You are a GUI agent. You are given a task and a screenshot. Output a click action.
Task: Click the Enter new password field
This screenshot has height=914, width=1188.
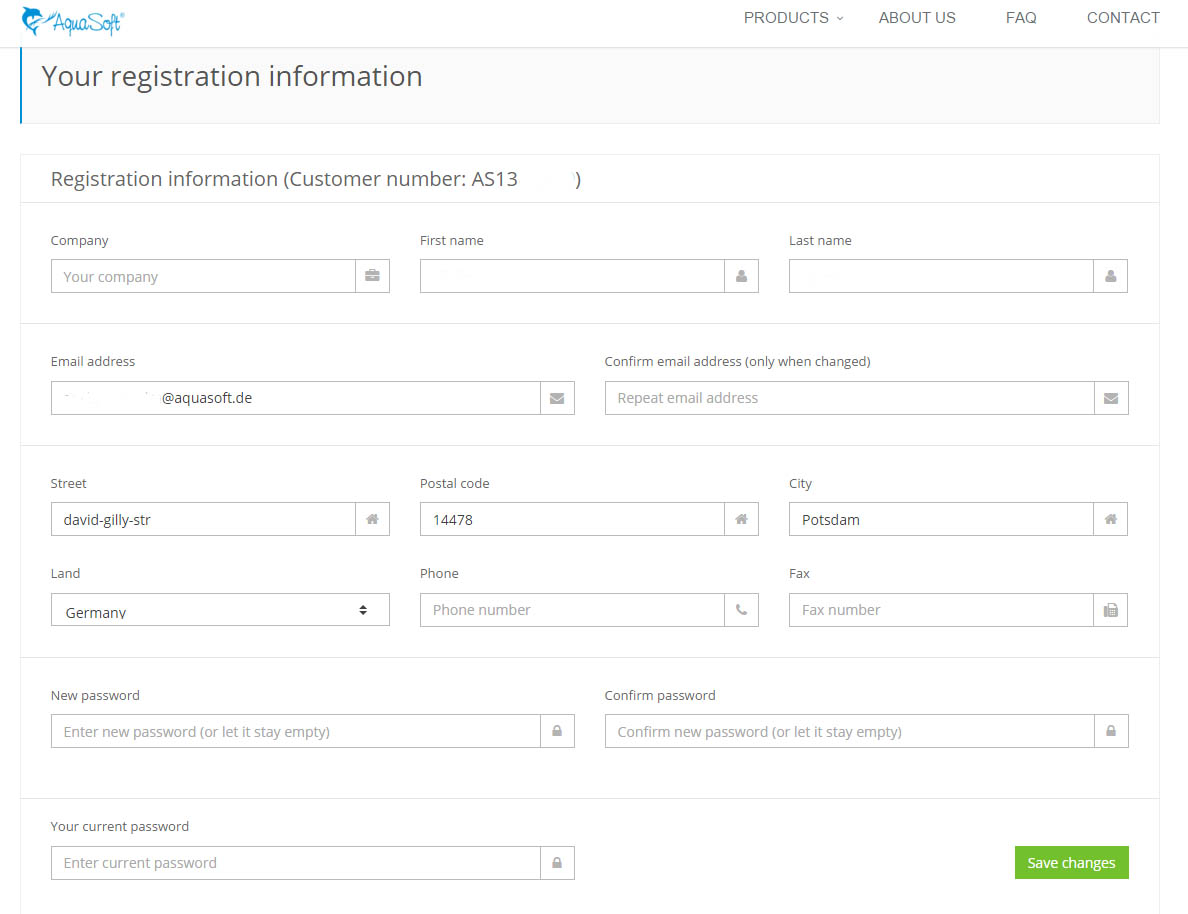pyautogui.click(x=295, y=731)
